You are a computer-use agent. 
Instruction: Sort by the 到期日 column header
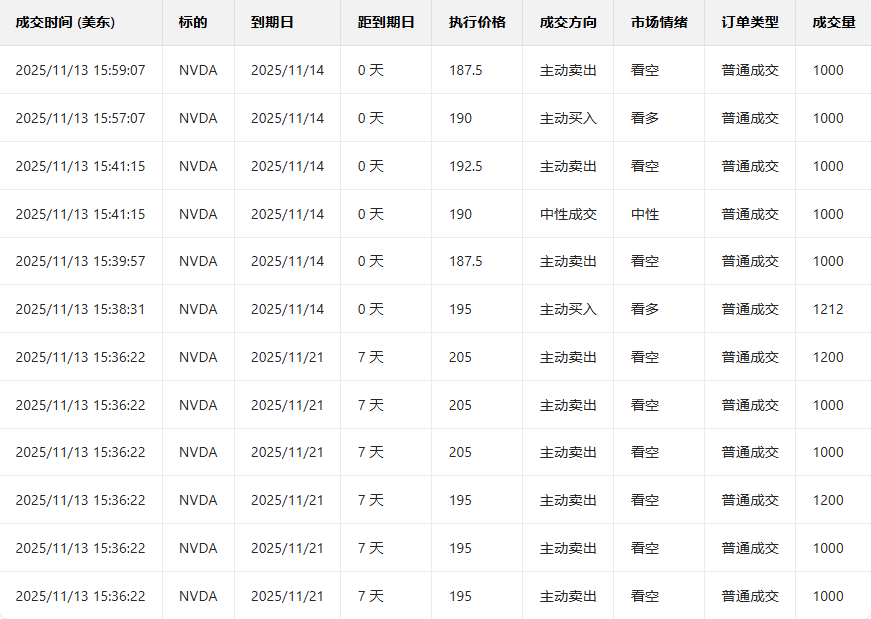(x=272, y=22)
